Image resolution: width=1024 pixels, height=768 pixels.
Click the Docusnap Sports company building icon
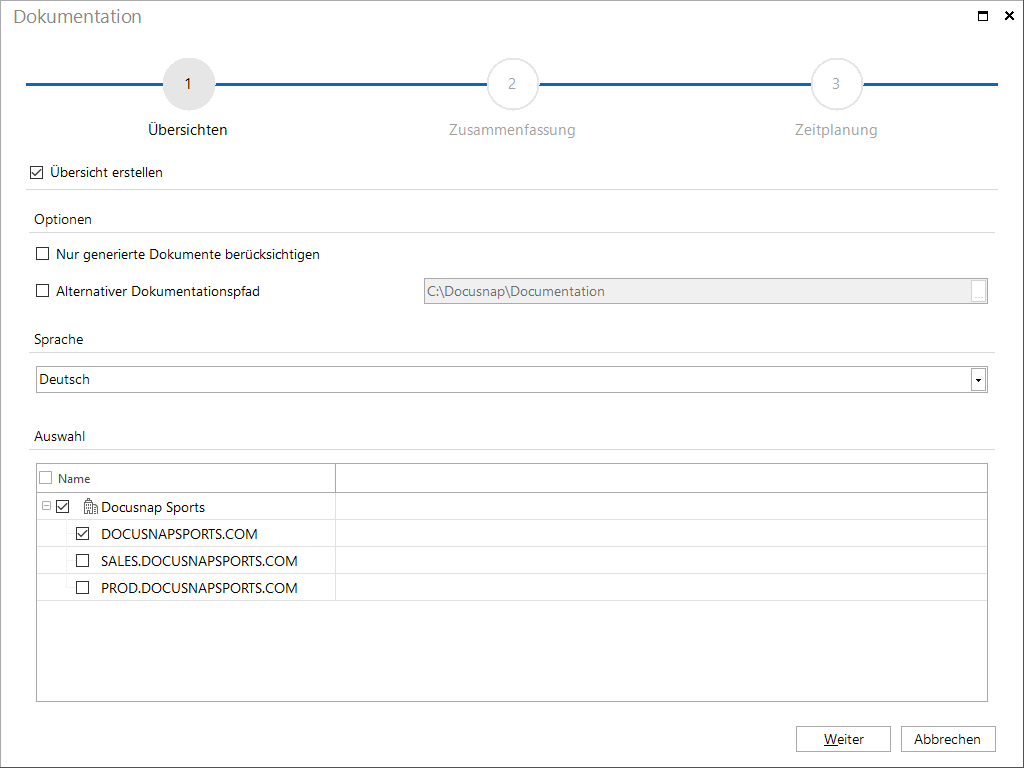pyautogui.click(x=90, y=506)
